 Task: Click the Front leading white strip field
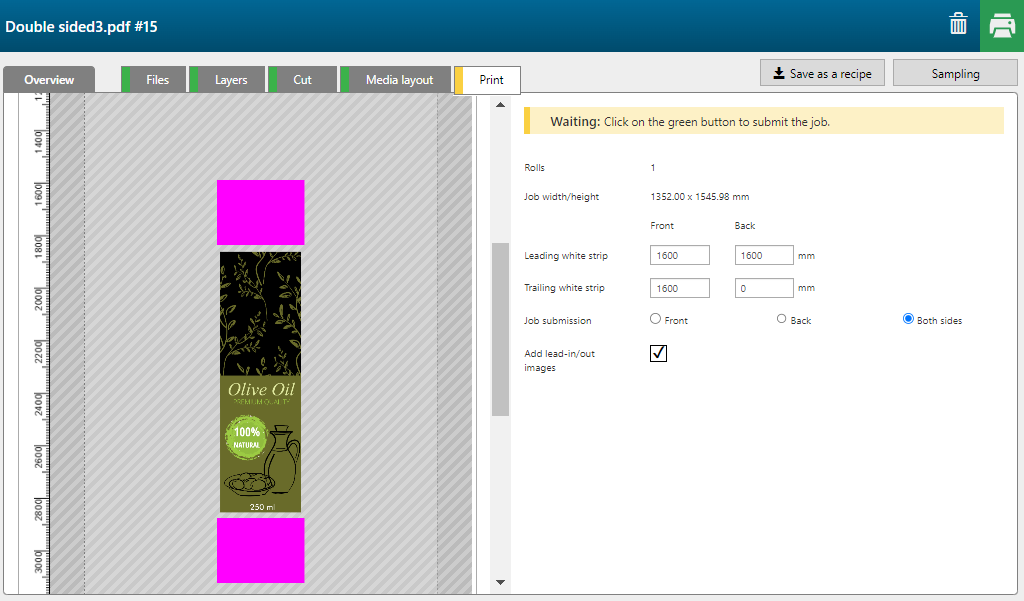click(679, 256)
